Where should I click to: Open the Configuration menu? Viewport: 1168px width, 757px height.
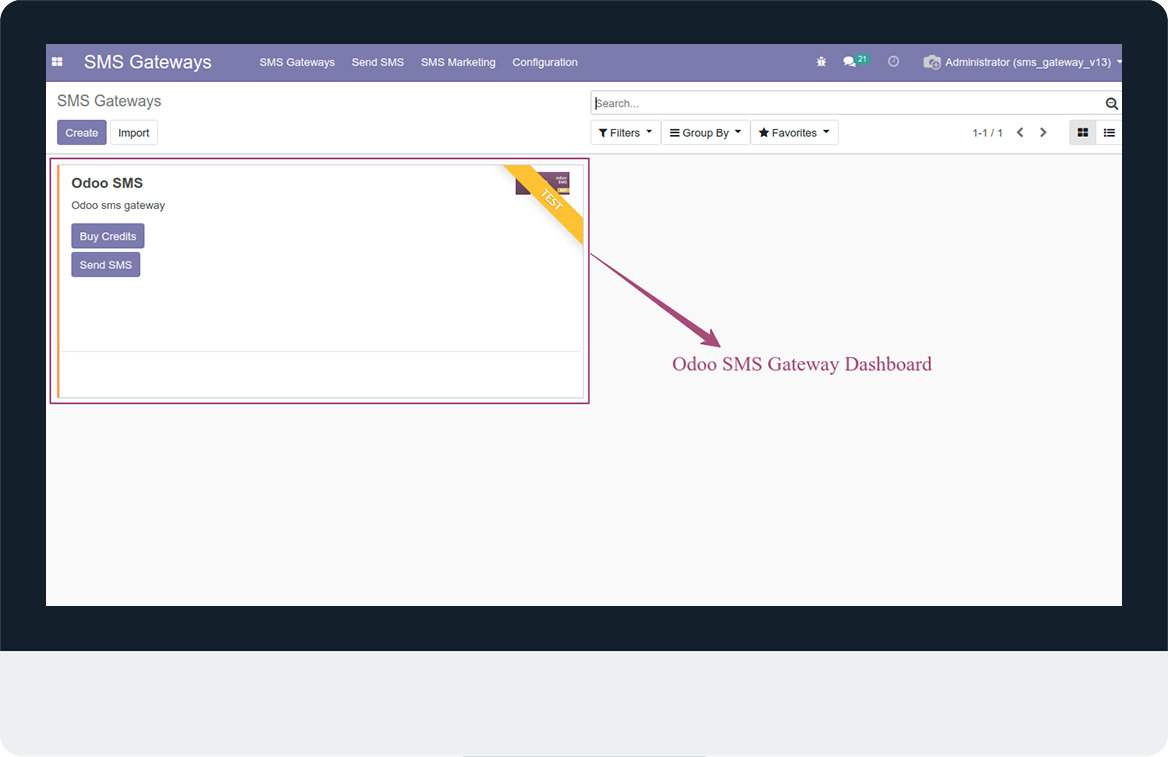(x=545, y=63)
